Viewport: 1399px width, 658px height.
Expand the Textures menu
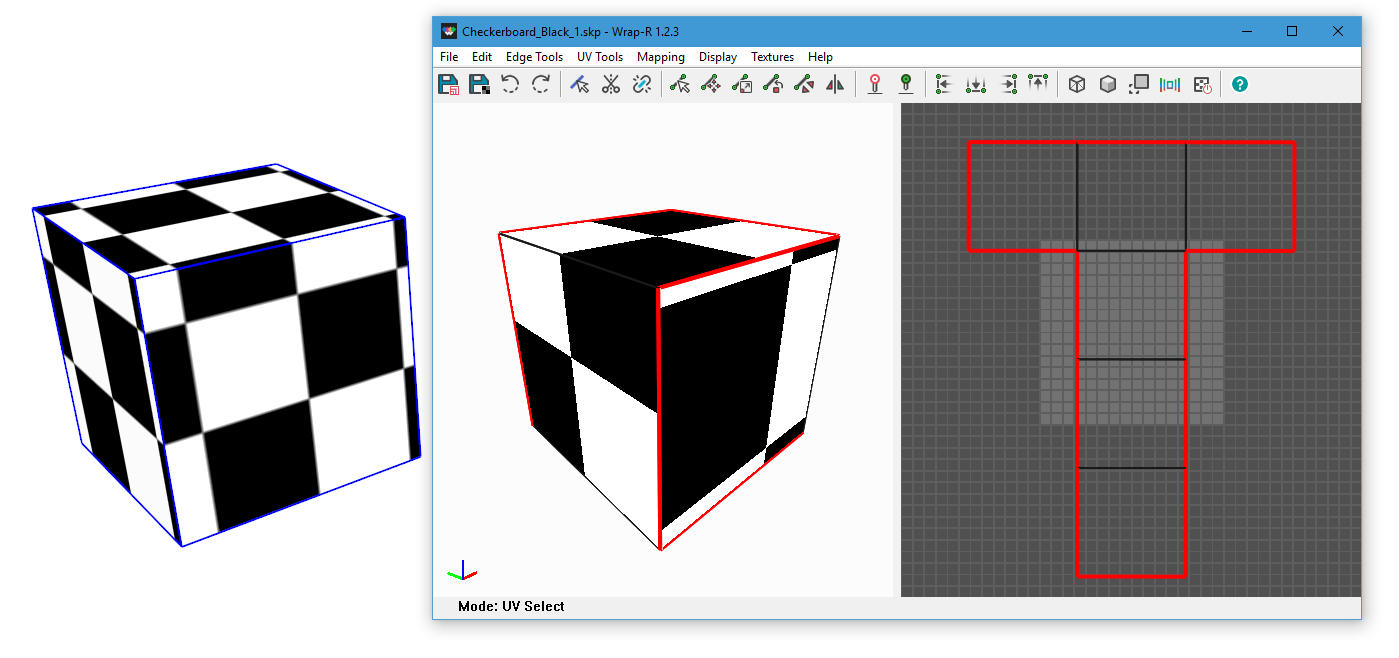click(x=772, y=57)
